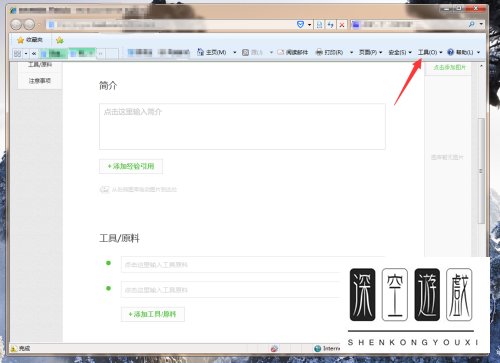The image size is (500, 363).
Task: Open the dropdown arrow next to feeds icon
Action: point(271,52)
